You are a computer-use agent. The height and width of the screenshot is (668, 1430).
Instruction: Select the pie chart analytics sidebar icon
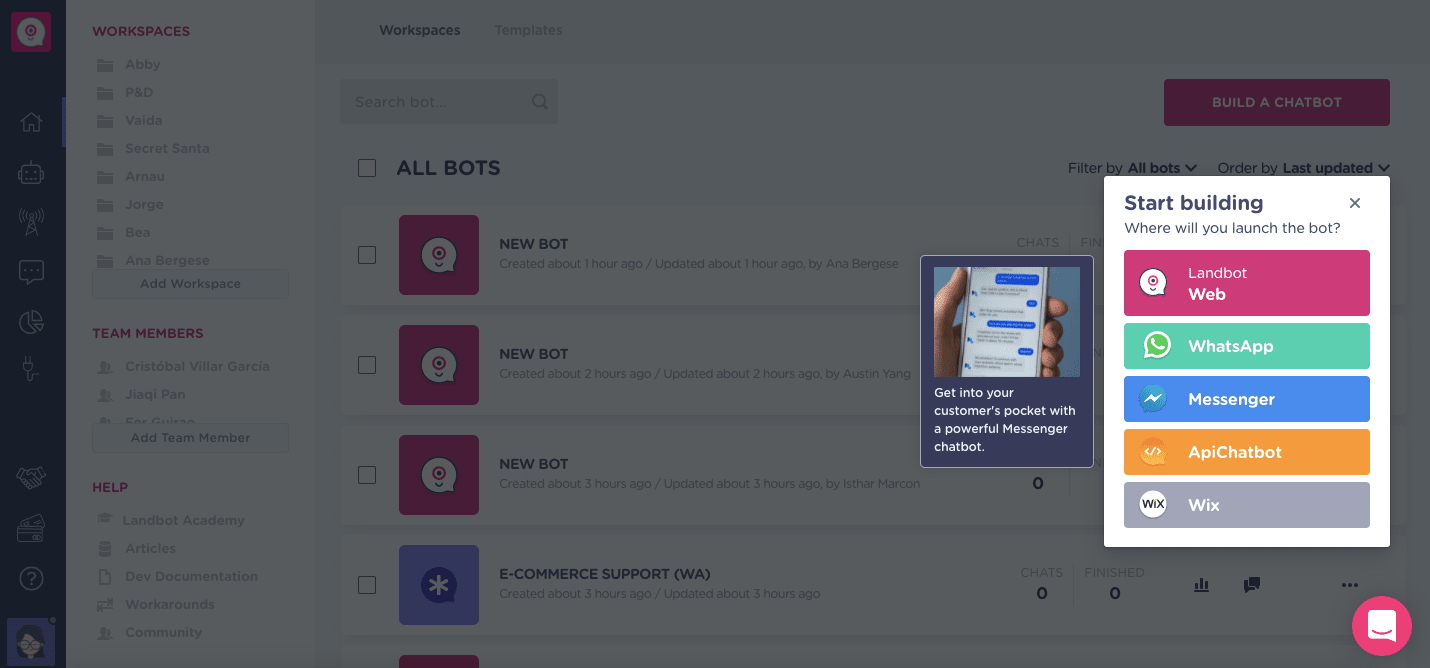(x=31, y=321)
